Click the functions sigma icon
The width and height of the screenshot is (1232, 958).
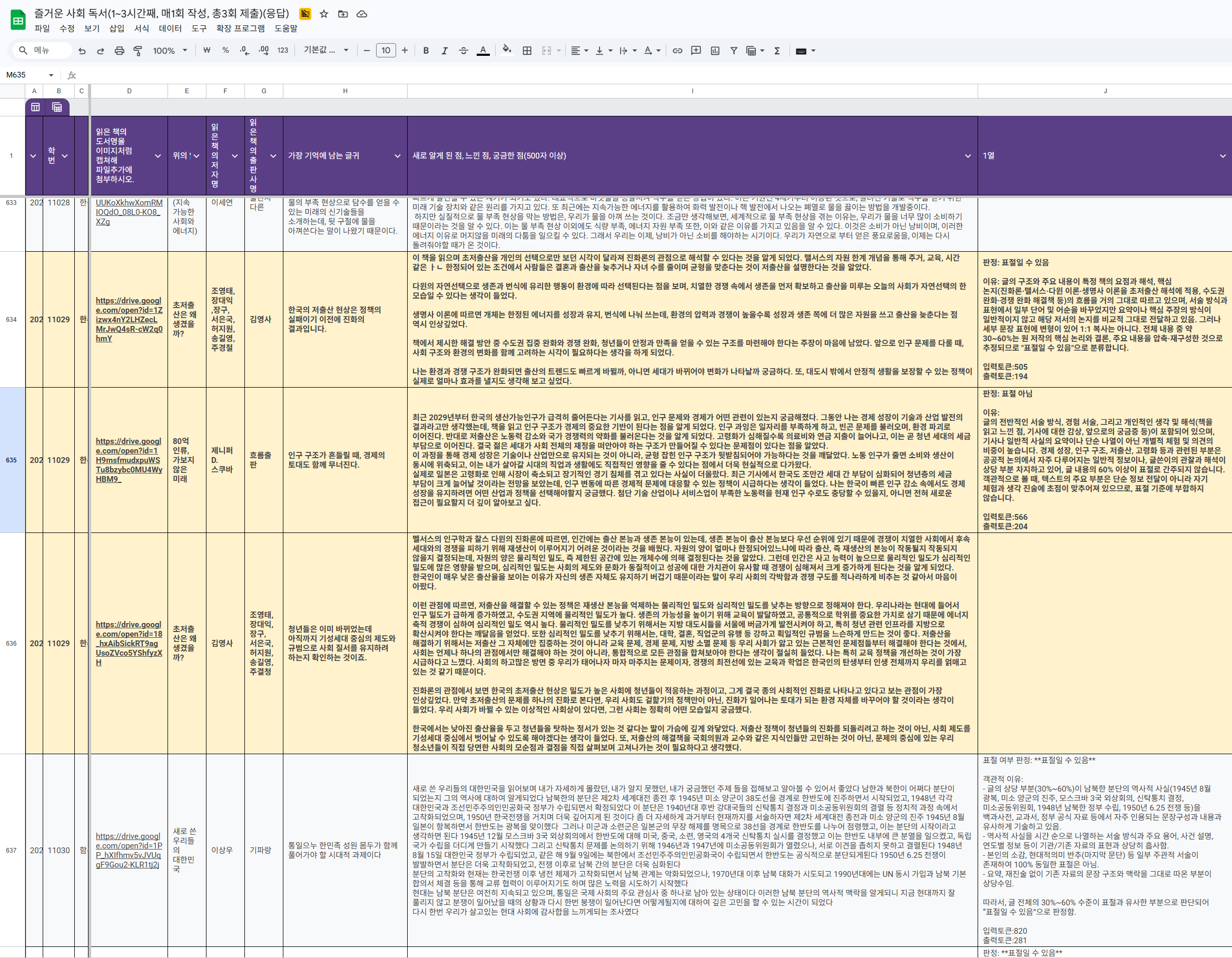click(777, 51)
